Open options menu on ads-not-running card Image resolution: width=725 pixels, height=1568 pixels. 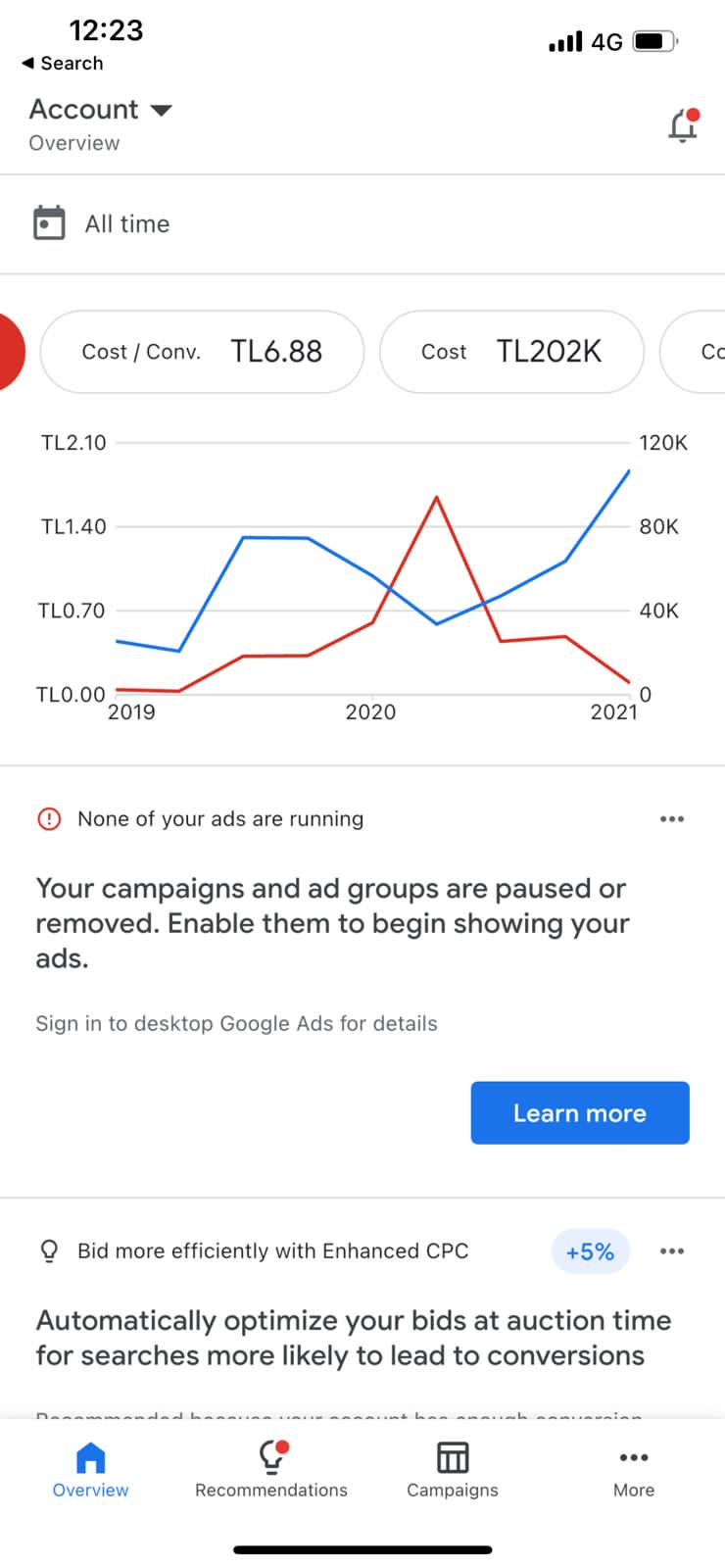coord(672,818)
